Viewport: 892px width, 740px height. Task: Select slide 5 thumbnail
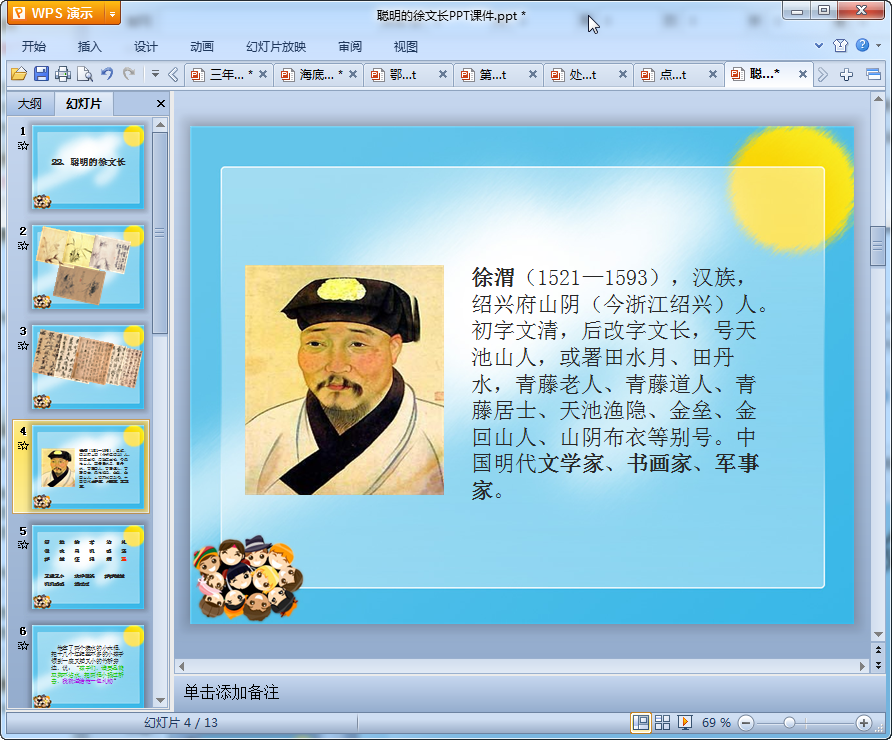[88, 567]
